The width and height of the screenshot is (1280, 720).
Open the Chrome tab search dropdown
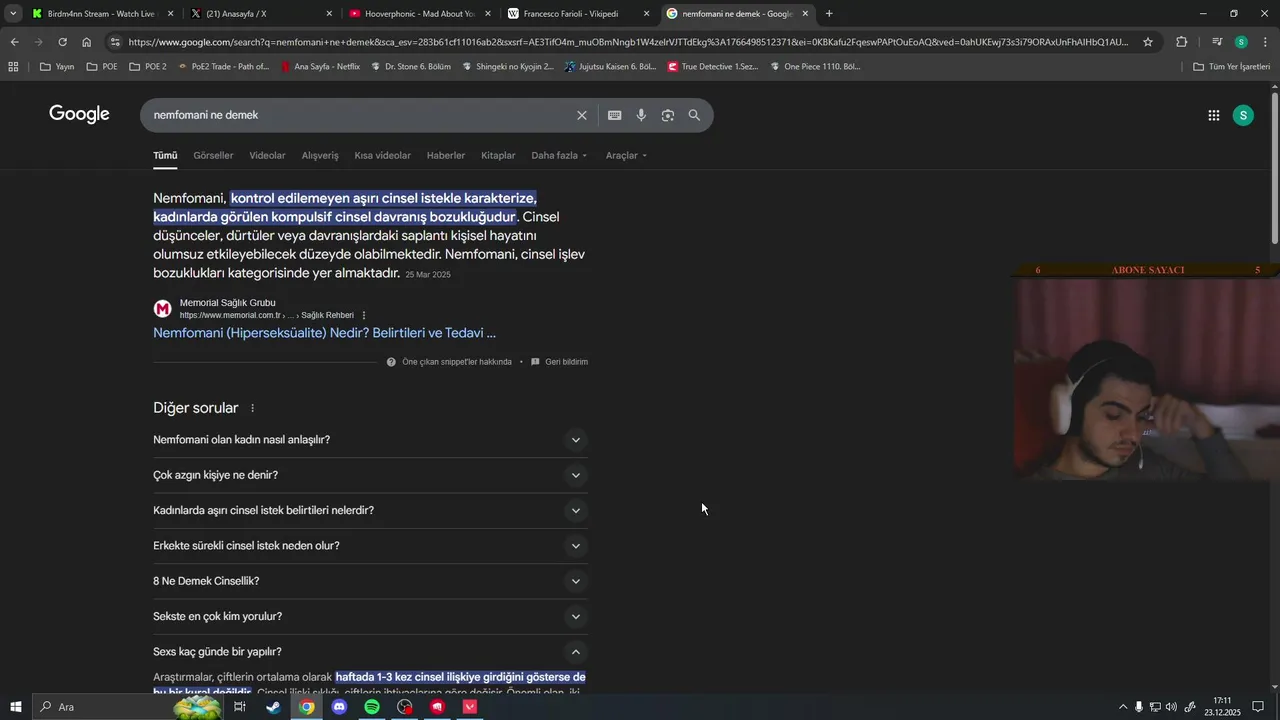click(13, 14)
